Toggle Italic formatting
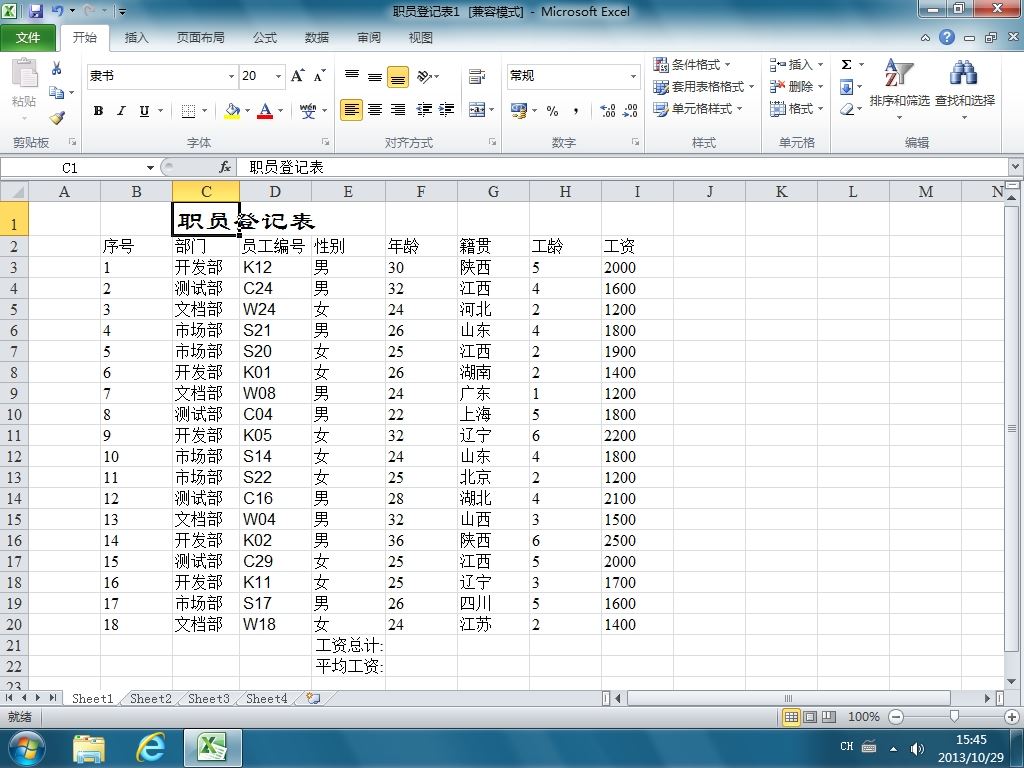 (x=121, y=111)
